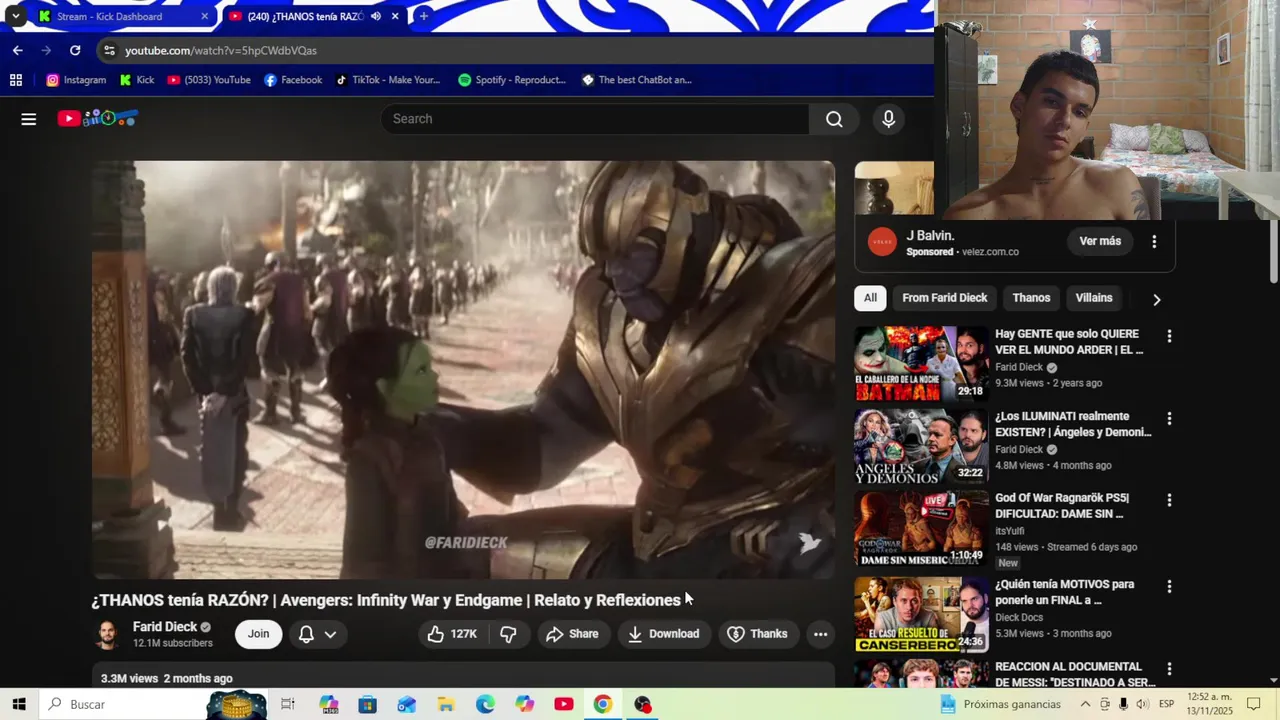Open menu for God Of War Ragnarök video

(x=1169, y=500)
